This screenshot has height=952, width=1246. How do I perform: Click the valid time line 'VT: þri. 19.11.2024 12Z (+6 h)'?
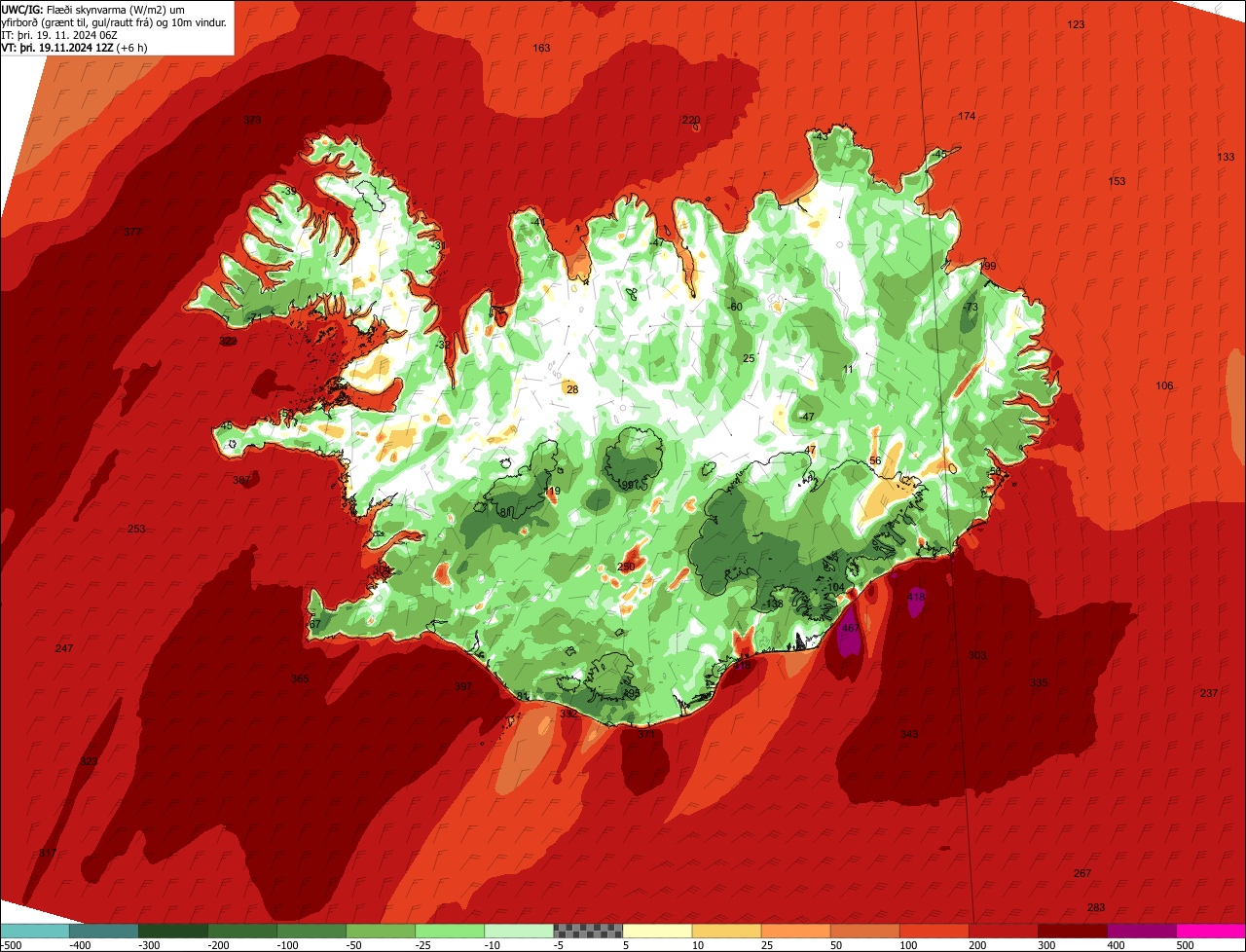coord(75,48)
